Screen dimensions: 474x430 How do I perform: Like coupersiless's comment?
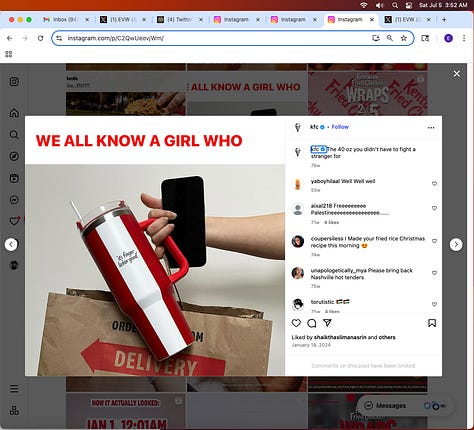(434, 241)
